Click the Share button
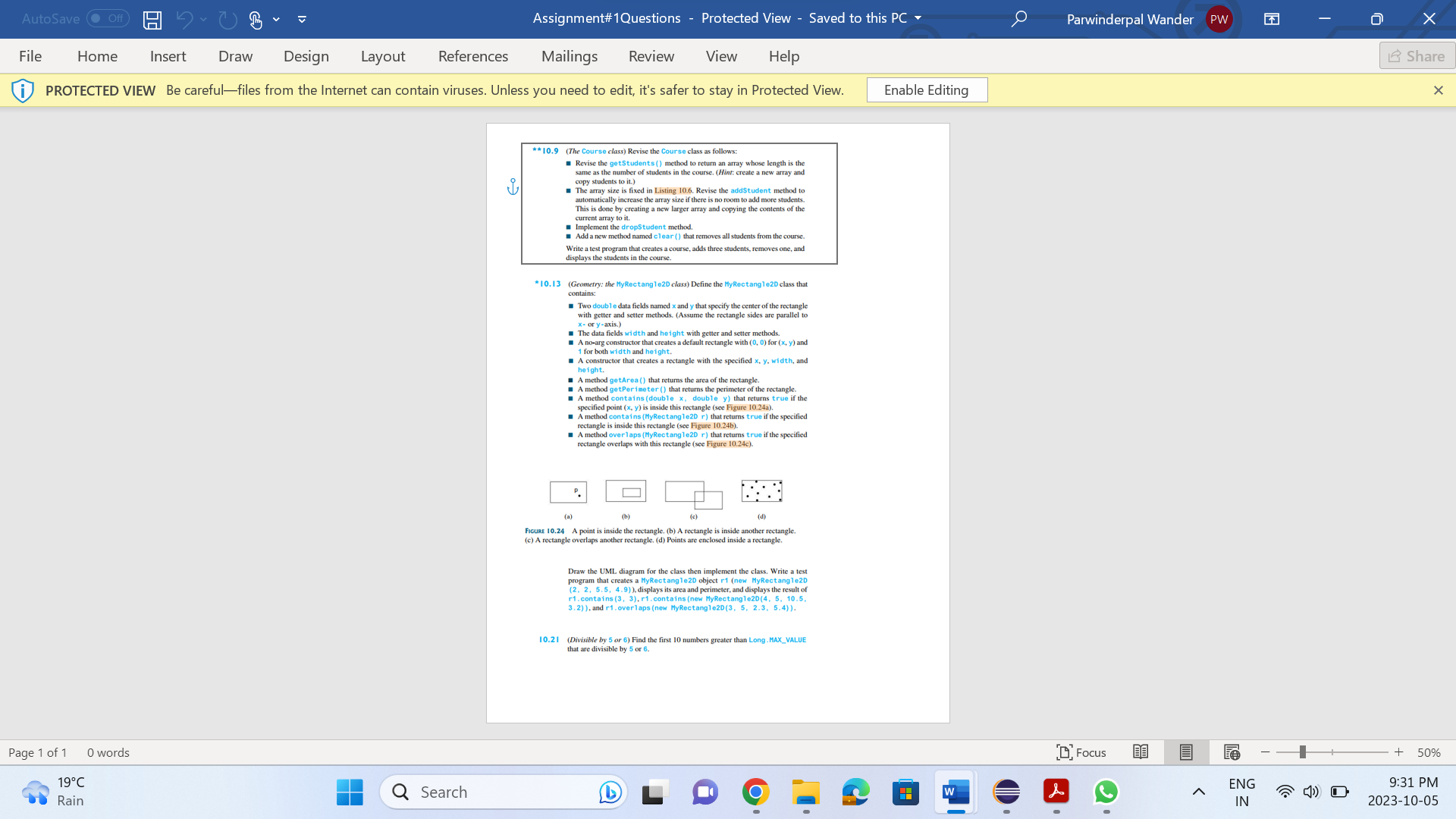Viewport: 1456px width, 819px height. (x=1415, y=55)
